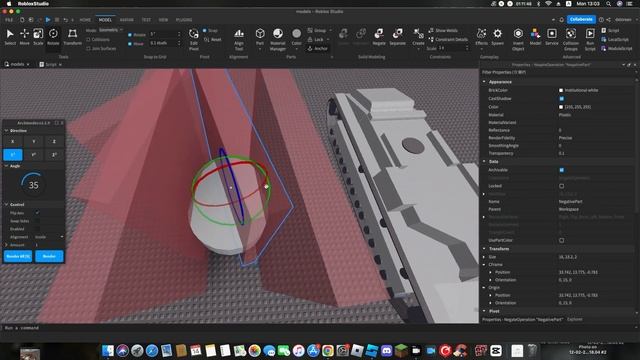The width and height of the screenshot is (640, 360).
Task: Toggle the Rotate snap checkbox
Action: click(130, 35)
